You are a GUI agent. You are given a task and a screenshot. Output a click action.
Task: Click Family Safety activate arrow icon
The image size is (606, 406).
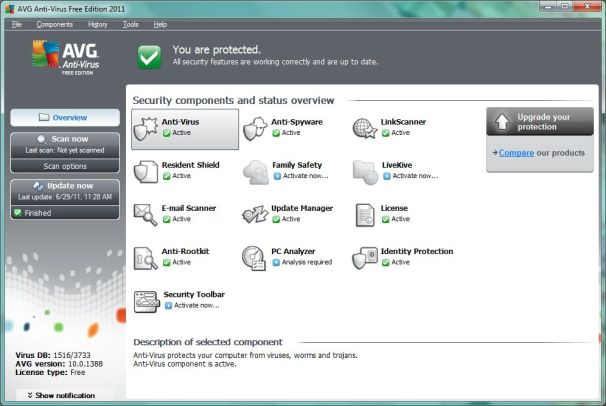[277, 176]
